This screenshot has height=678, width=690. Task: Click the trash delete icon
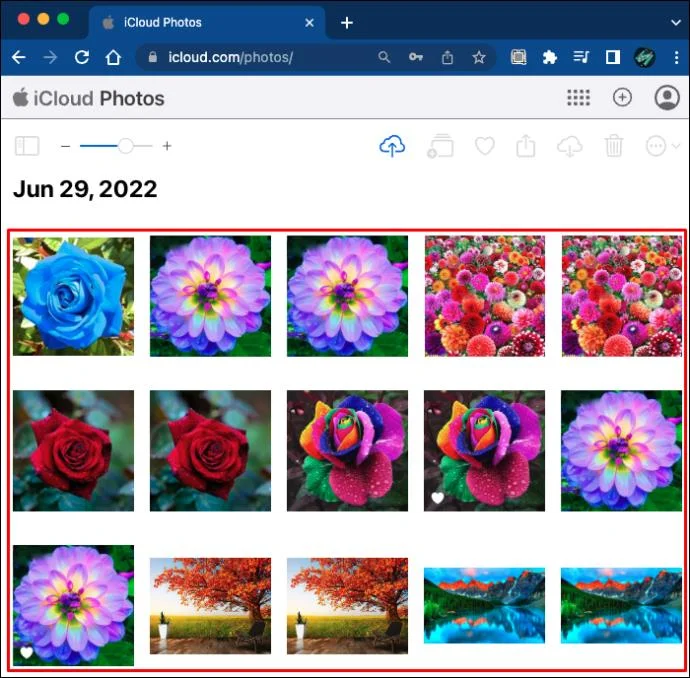[x=613, y=146]
